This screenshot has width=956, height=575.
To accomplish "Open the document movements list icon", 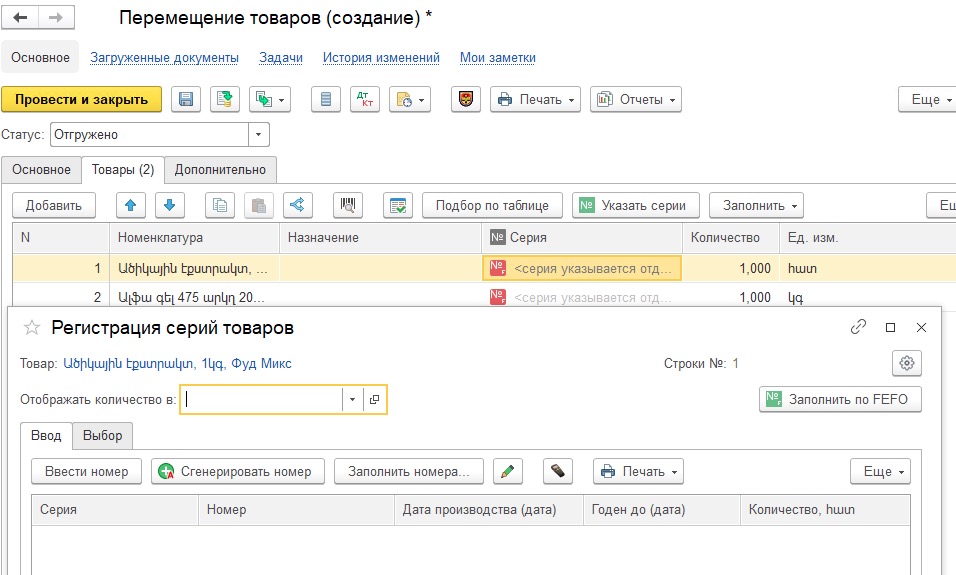I will click(x=326, y=99).
